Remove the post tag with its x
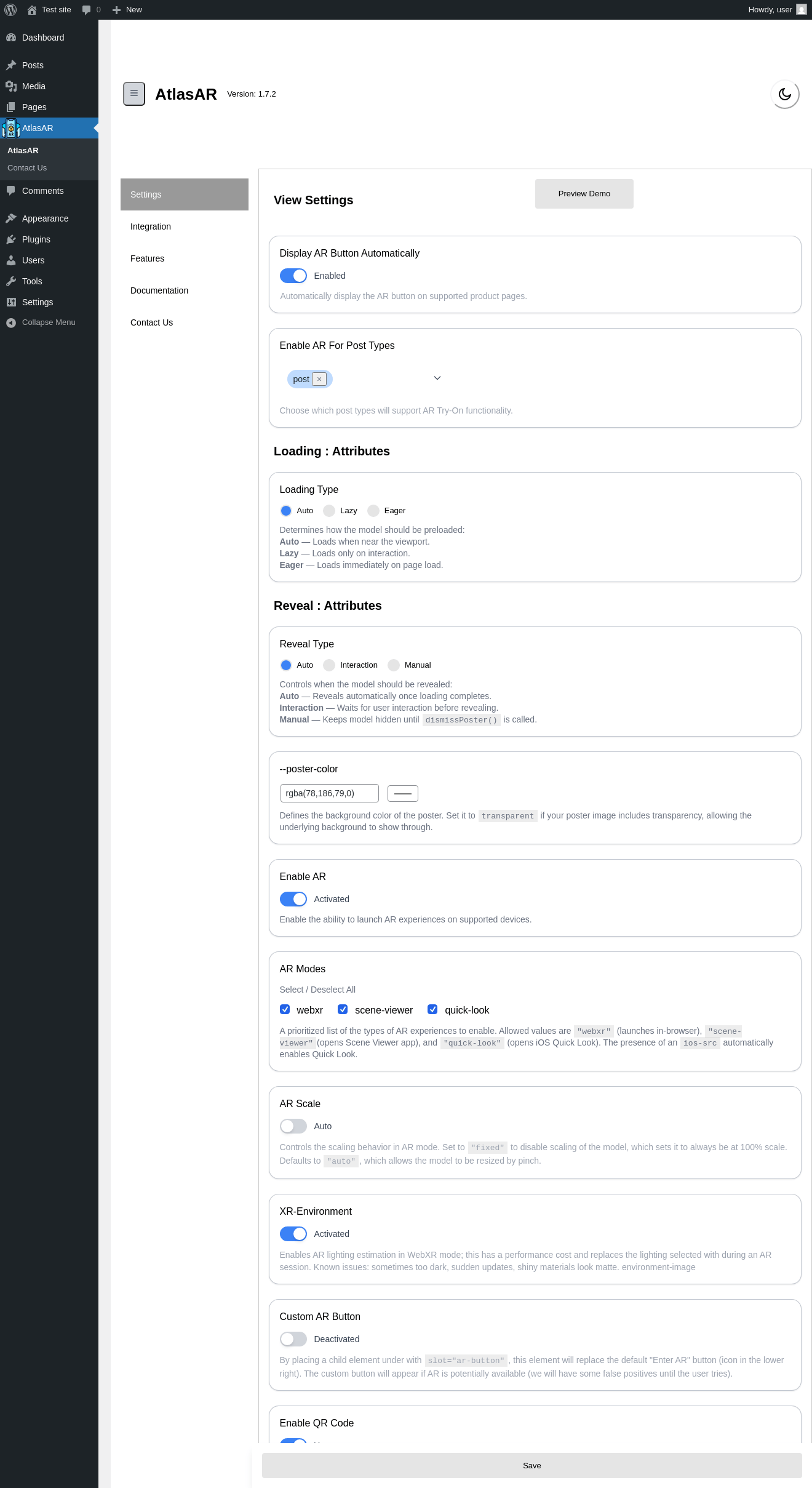This screenshot has height=1488, width=812. click(319, 379)
